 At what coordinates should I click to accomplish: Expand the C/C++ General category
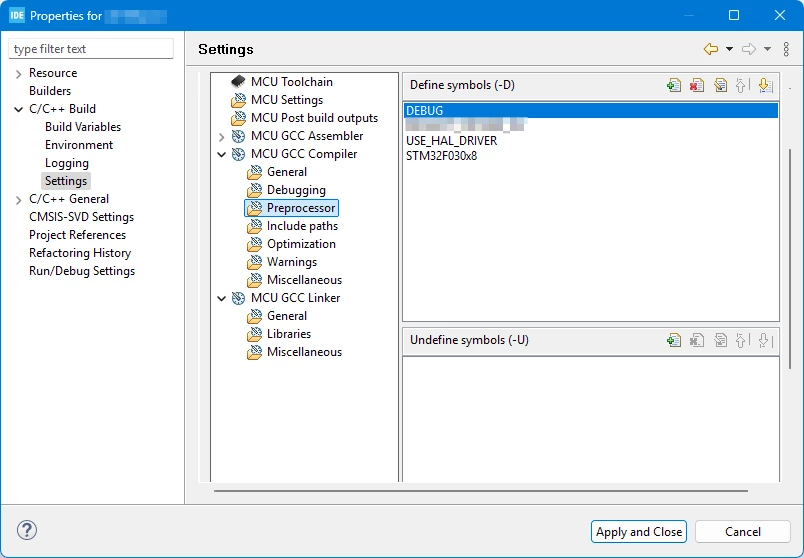coord(18,200)
